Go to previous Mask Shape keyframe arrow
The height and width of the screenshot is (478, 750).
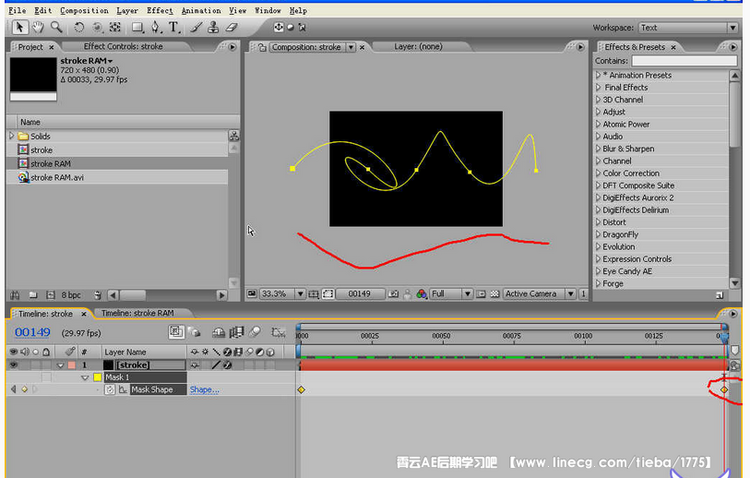13,389
